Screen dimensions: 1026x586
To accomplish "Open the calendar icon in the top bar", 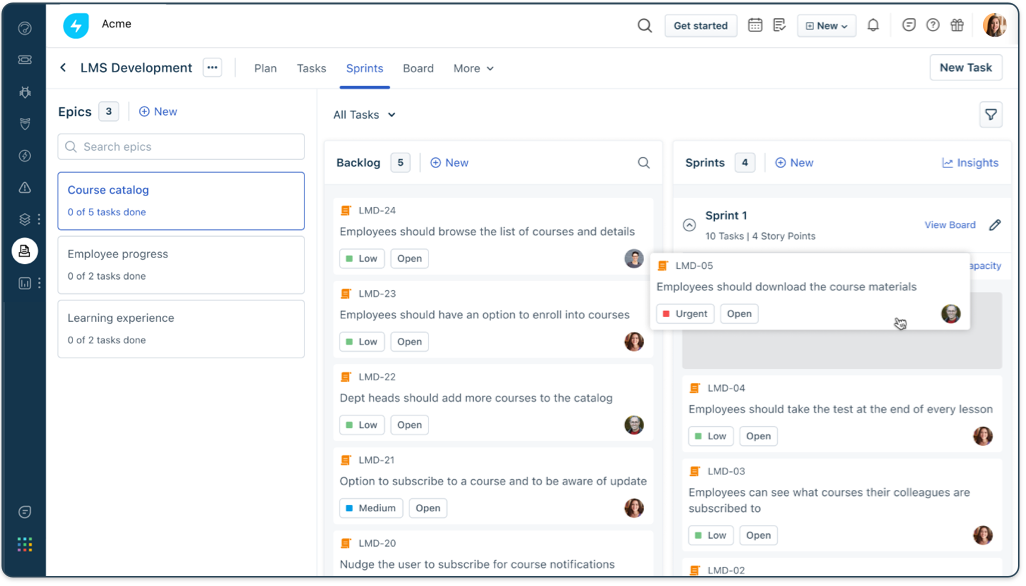I will pos(755,25).
